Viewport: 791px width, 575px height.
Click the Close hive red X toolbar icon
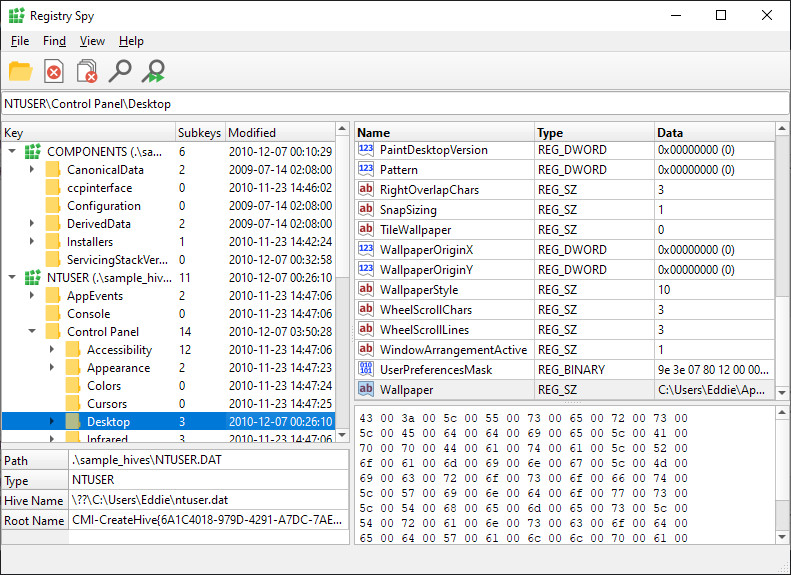[53, 71]
